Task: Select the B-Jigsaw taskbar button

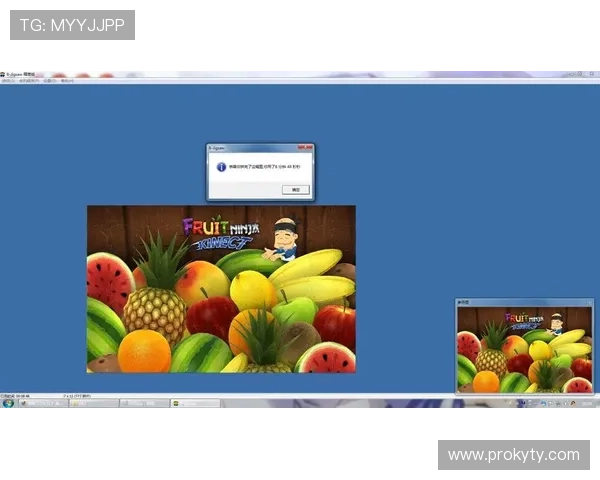Action: [195, 403]
